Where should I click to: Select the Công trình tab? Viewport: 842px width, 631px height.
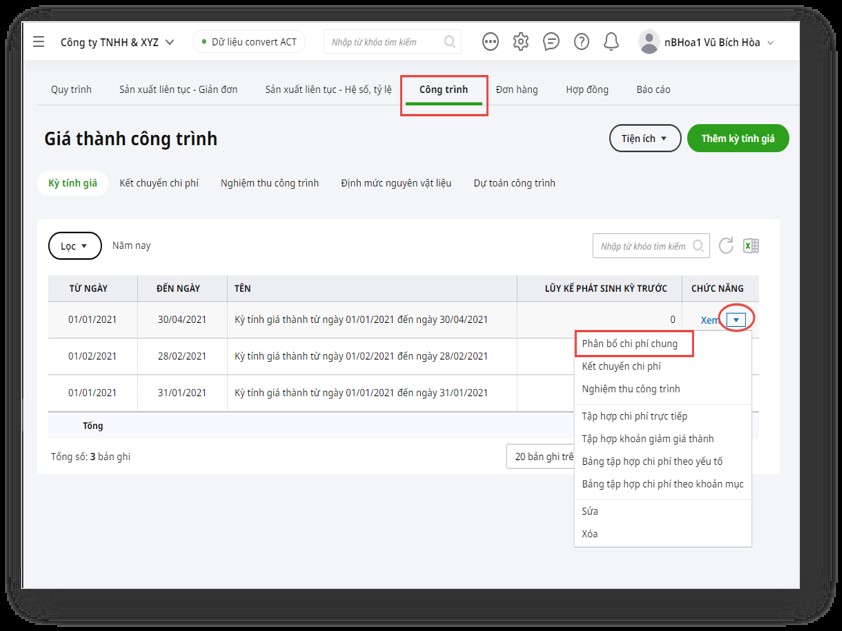(444, 90)
